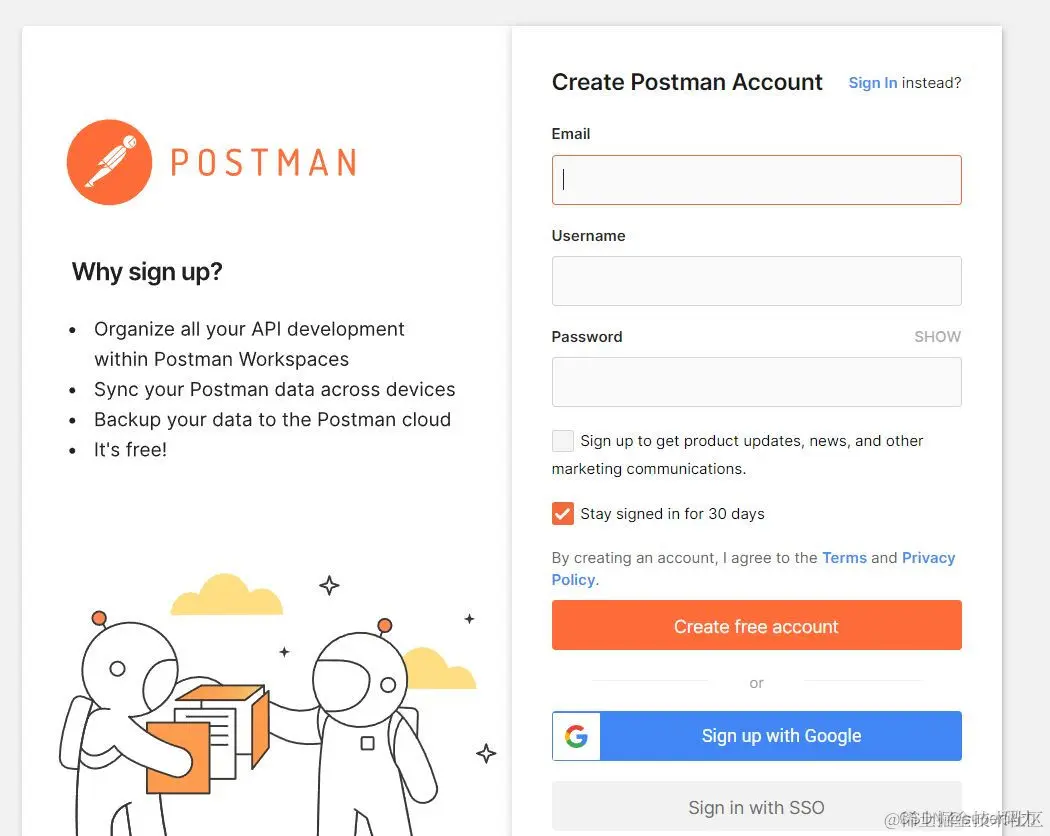Open the Terms link

(844, 558)
